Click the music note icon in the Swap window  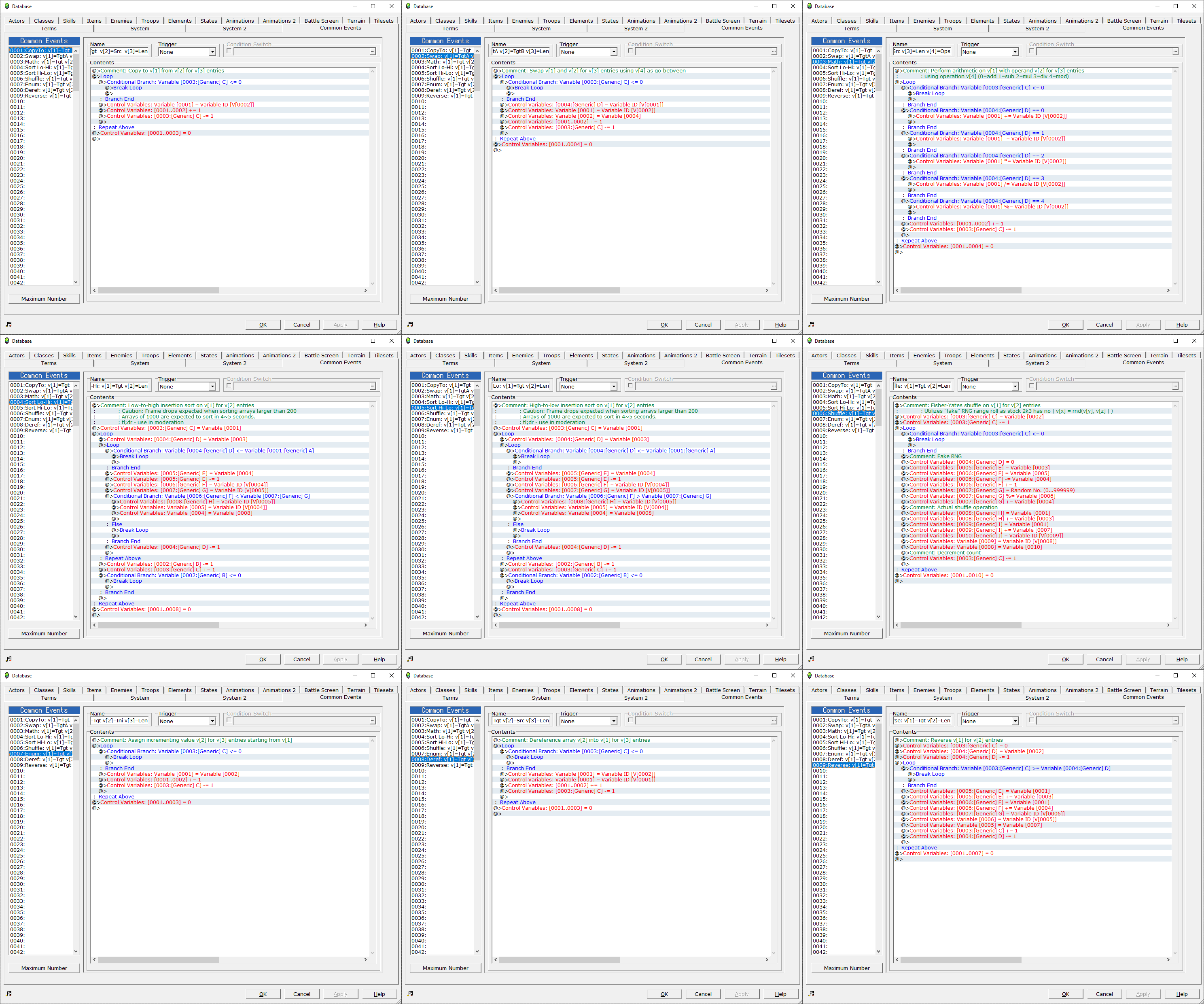tap(410, 325)
